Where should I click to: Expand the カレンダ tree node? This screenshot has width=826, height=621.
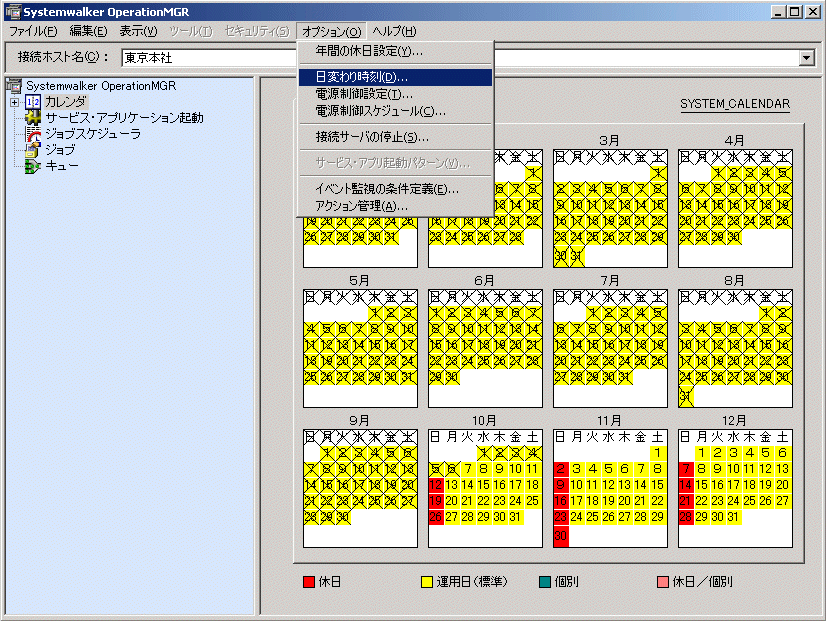tap(15, 102)
